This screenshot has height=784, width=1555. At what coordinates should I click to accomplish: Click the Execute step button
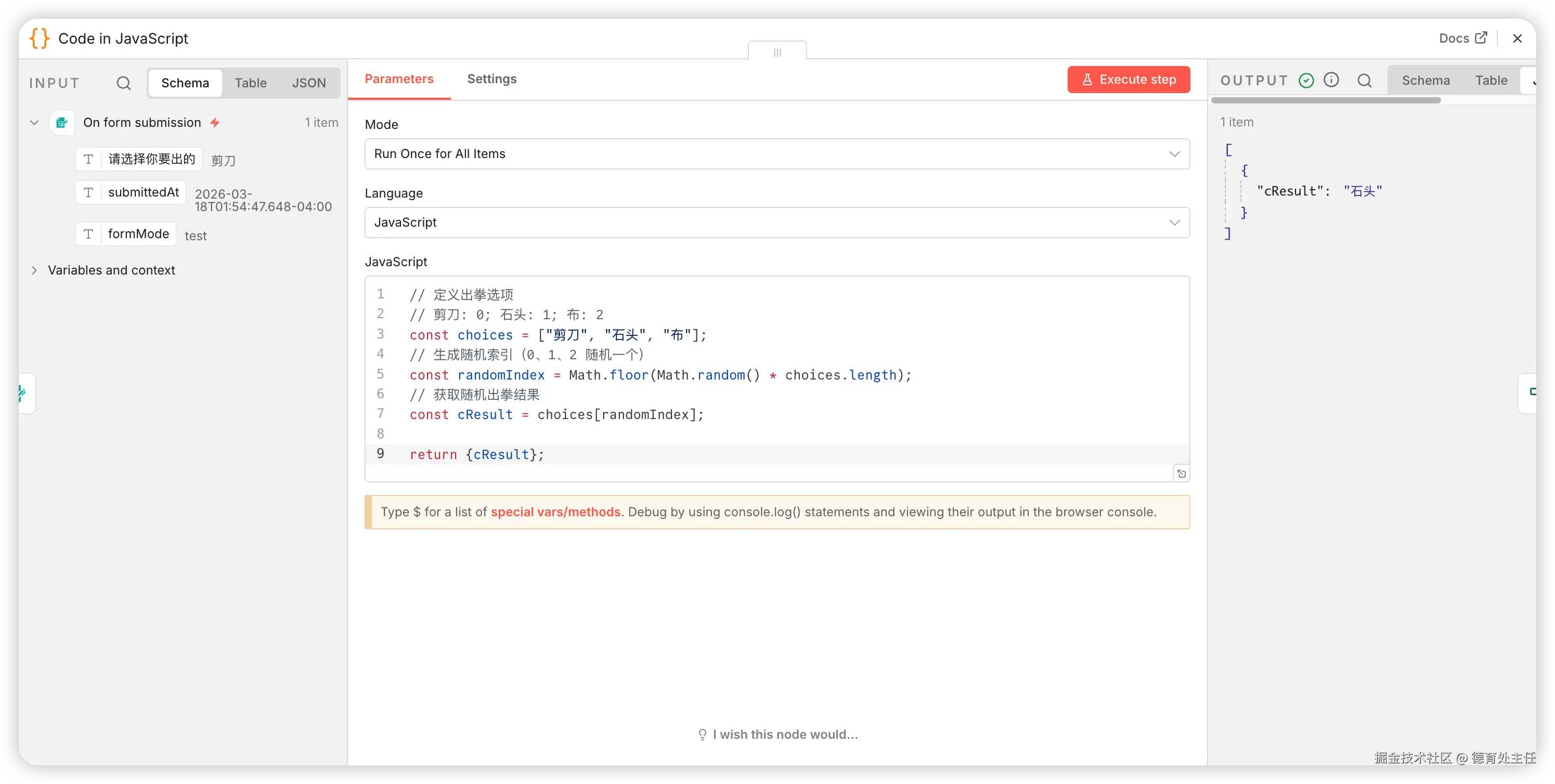(1128, 80)
